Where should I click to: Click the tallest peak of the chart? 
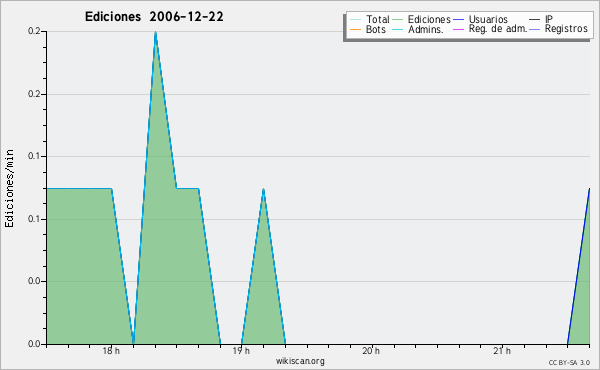(155, 33)
